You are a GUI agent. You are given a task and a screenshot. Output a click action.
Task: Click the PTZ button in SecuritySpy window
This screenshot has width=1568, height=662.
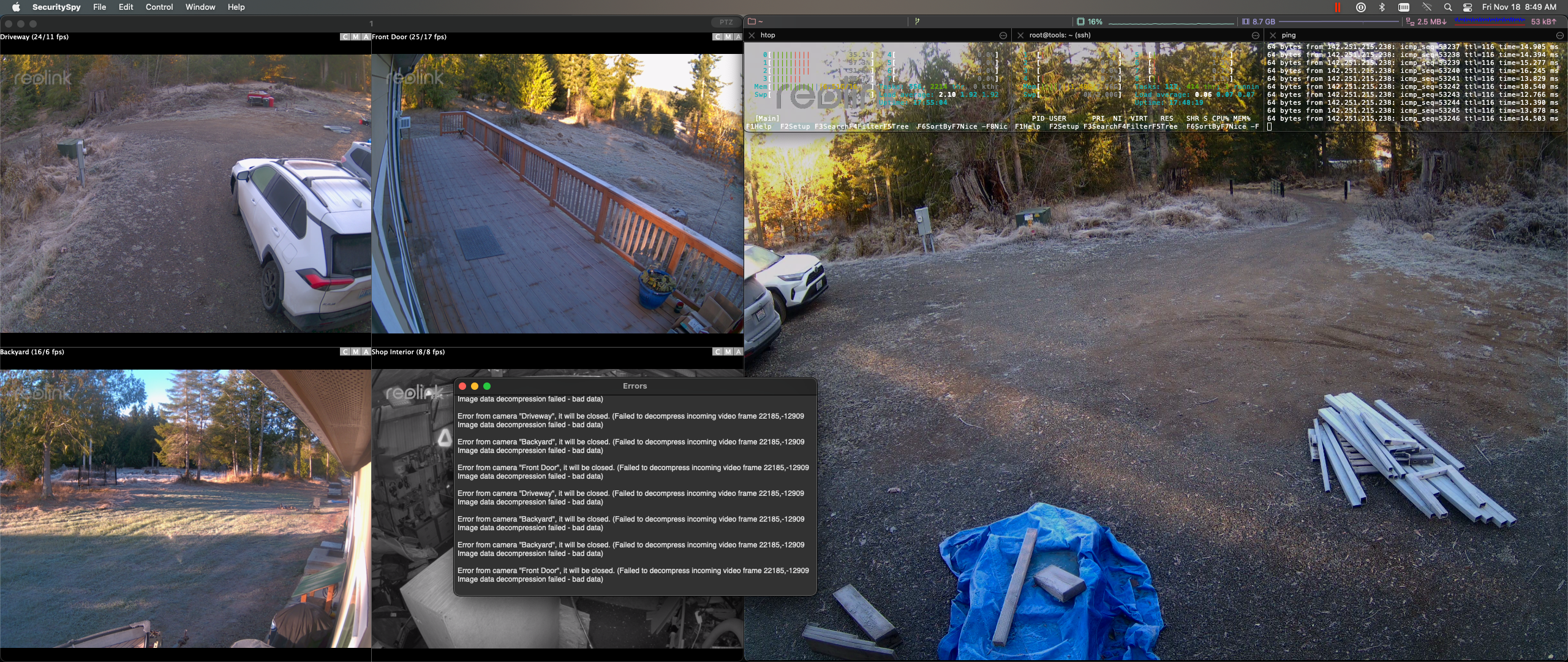726,23
